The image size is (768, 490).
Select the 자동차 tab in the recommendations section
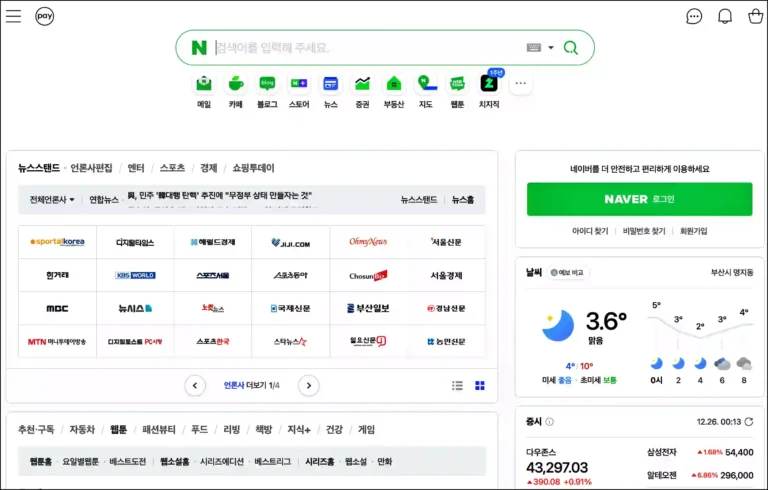(x=82, y=429)
